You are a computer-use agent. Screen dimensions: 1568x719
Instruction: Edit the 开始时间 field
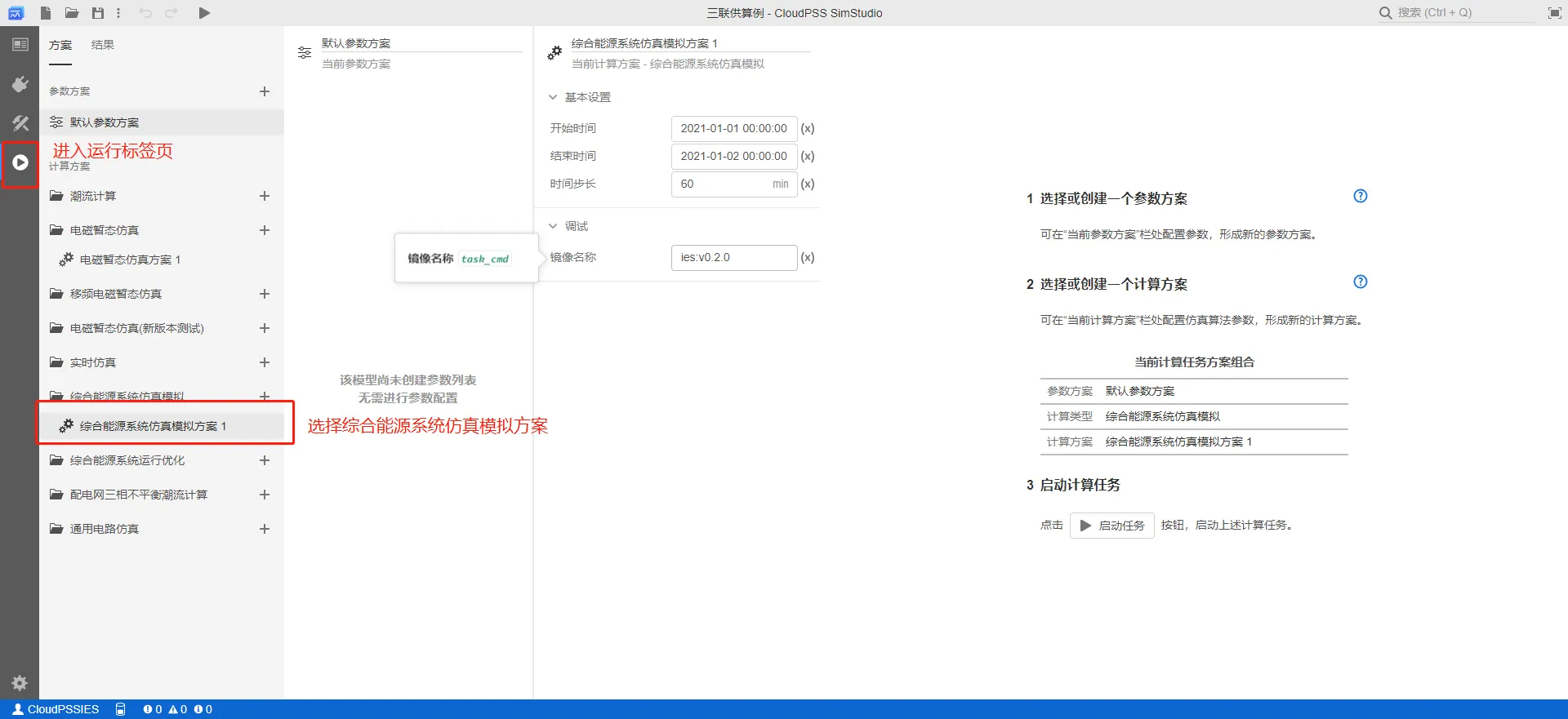click(734, 128)
